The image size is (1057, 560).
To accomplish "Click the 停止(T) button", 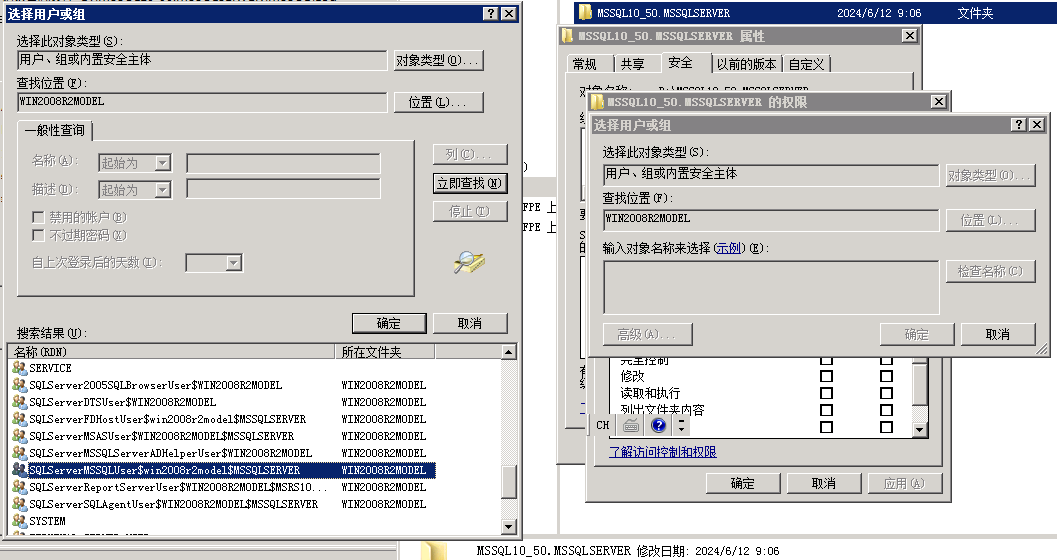I will click(470, 212).
